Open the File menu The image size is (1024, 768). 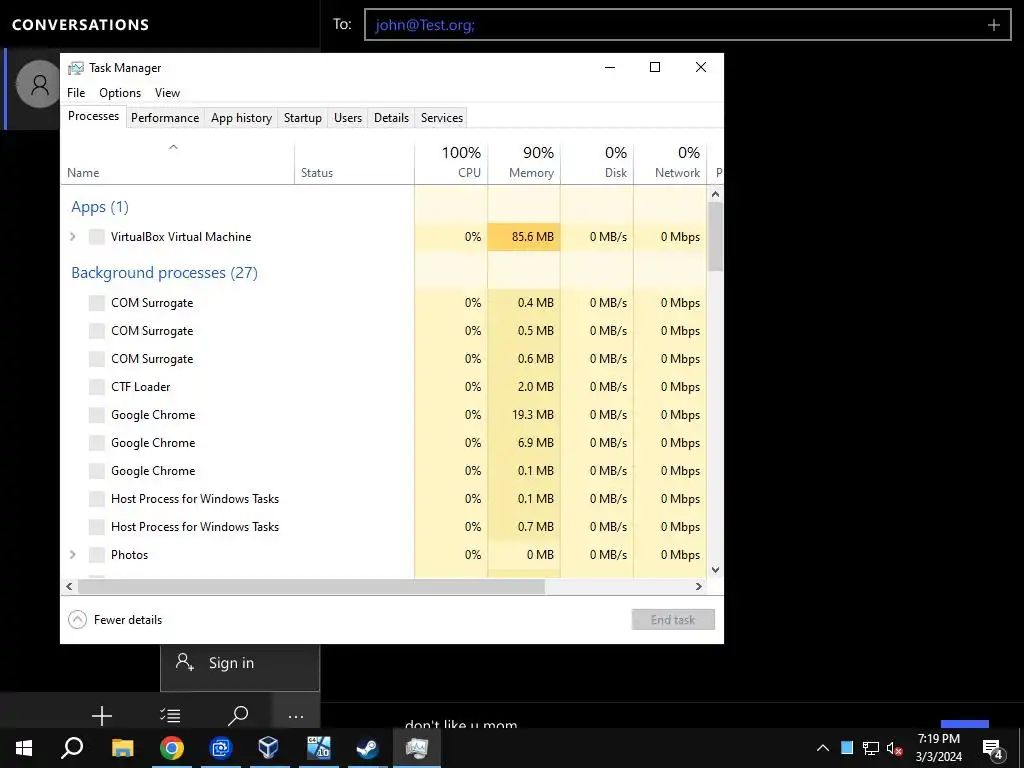coord(76,93)
